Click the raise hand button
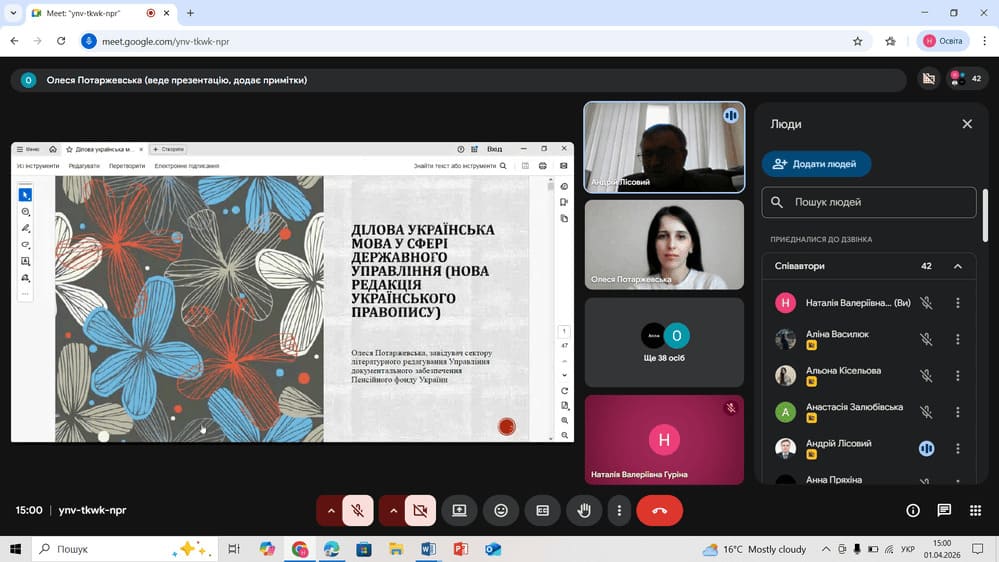999x562 pixels. pos(584,510)
